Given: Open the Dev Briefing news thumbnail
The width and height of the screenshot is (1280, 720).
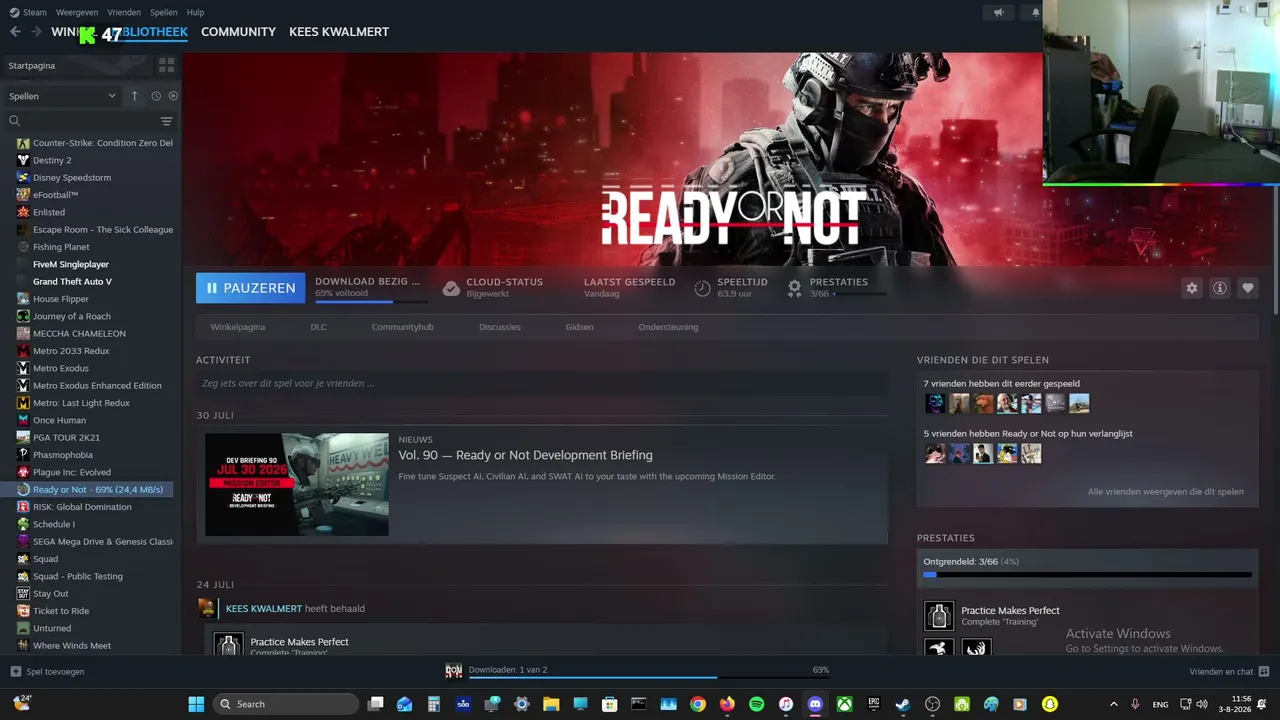Looking at the screenshot, I should [x=297, y=484].
